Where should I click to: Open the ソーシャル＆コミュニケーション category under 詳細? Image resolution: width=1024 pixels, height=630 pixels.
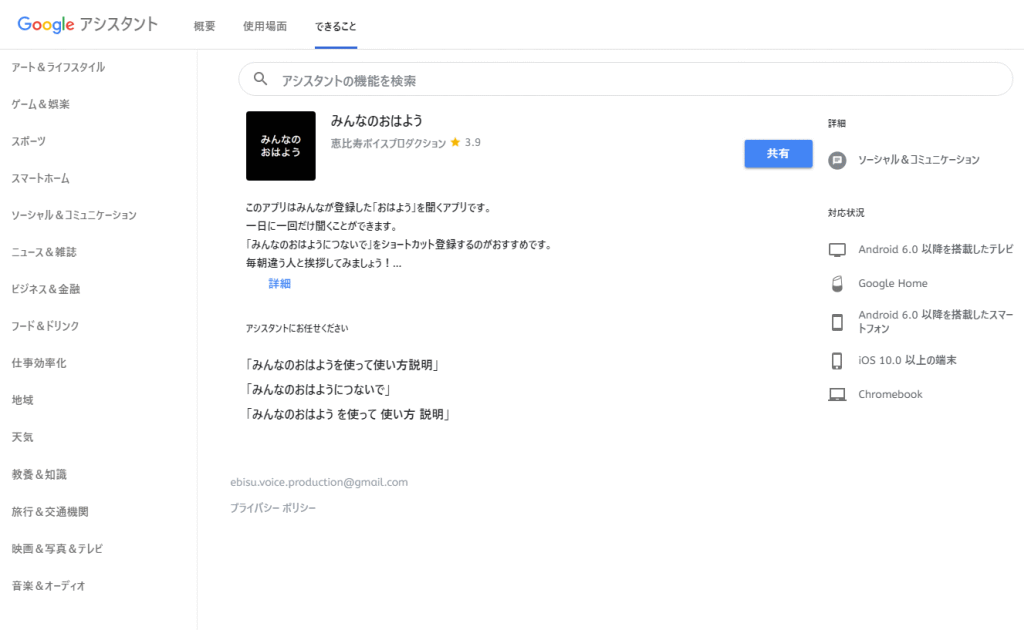pos(919,160)
